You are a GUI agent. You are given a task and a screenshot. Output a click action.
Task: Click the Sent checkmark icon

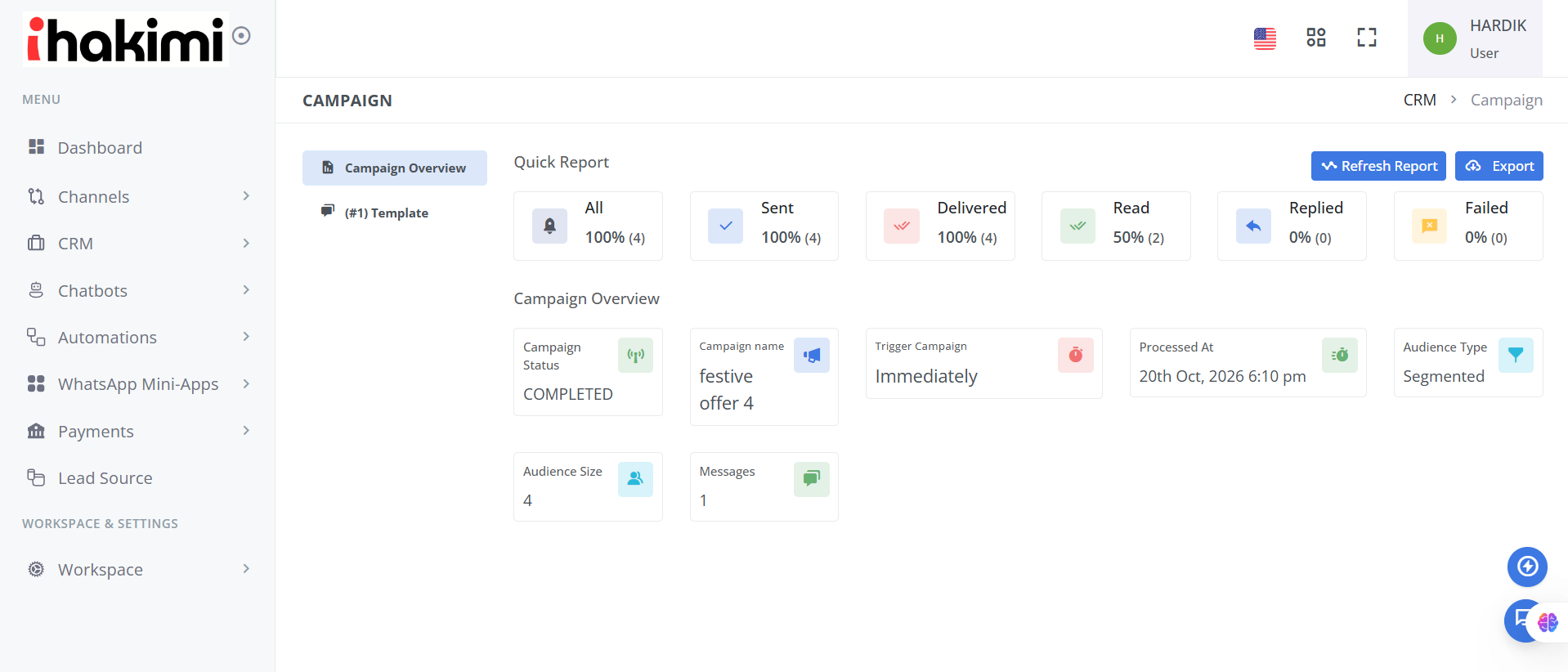point(726,226)
